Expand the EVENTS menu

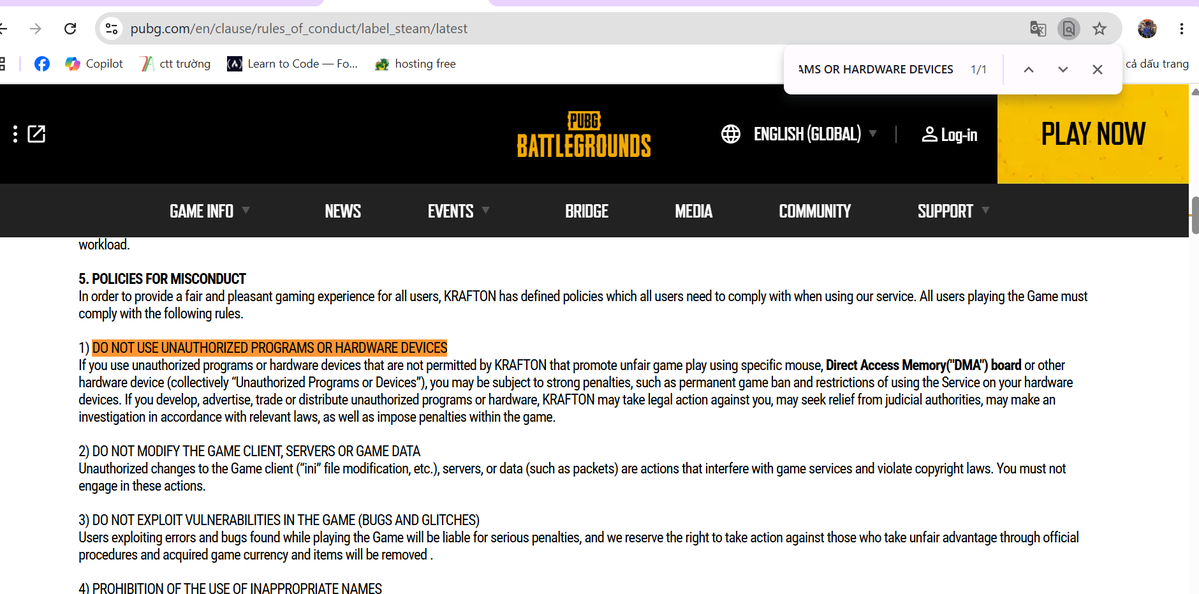pyautogui.click(x=459, y=211)
